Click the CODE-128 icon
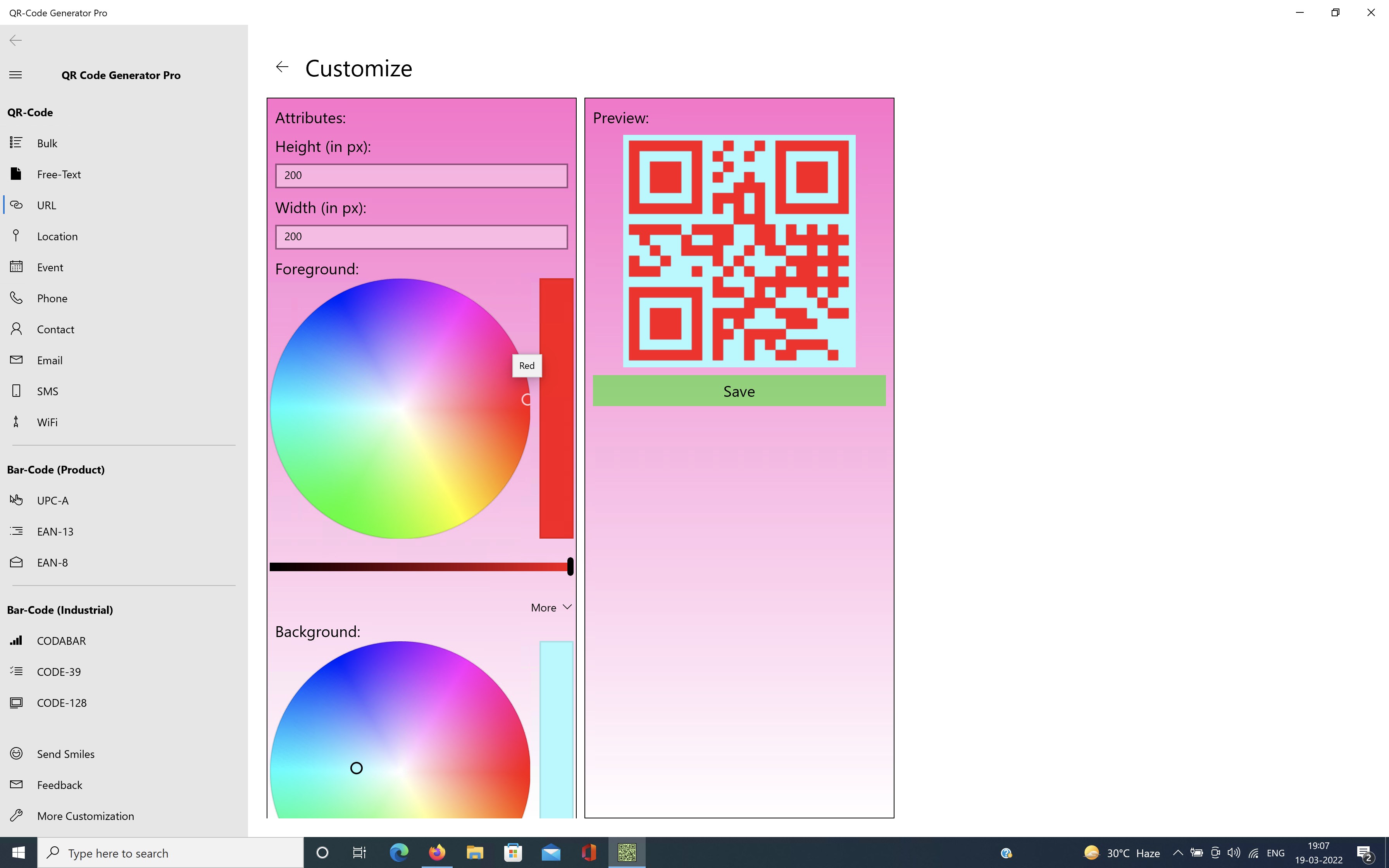Screen dimensions: 1389x868 tap(16, 702)
